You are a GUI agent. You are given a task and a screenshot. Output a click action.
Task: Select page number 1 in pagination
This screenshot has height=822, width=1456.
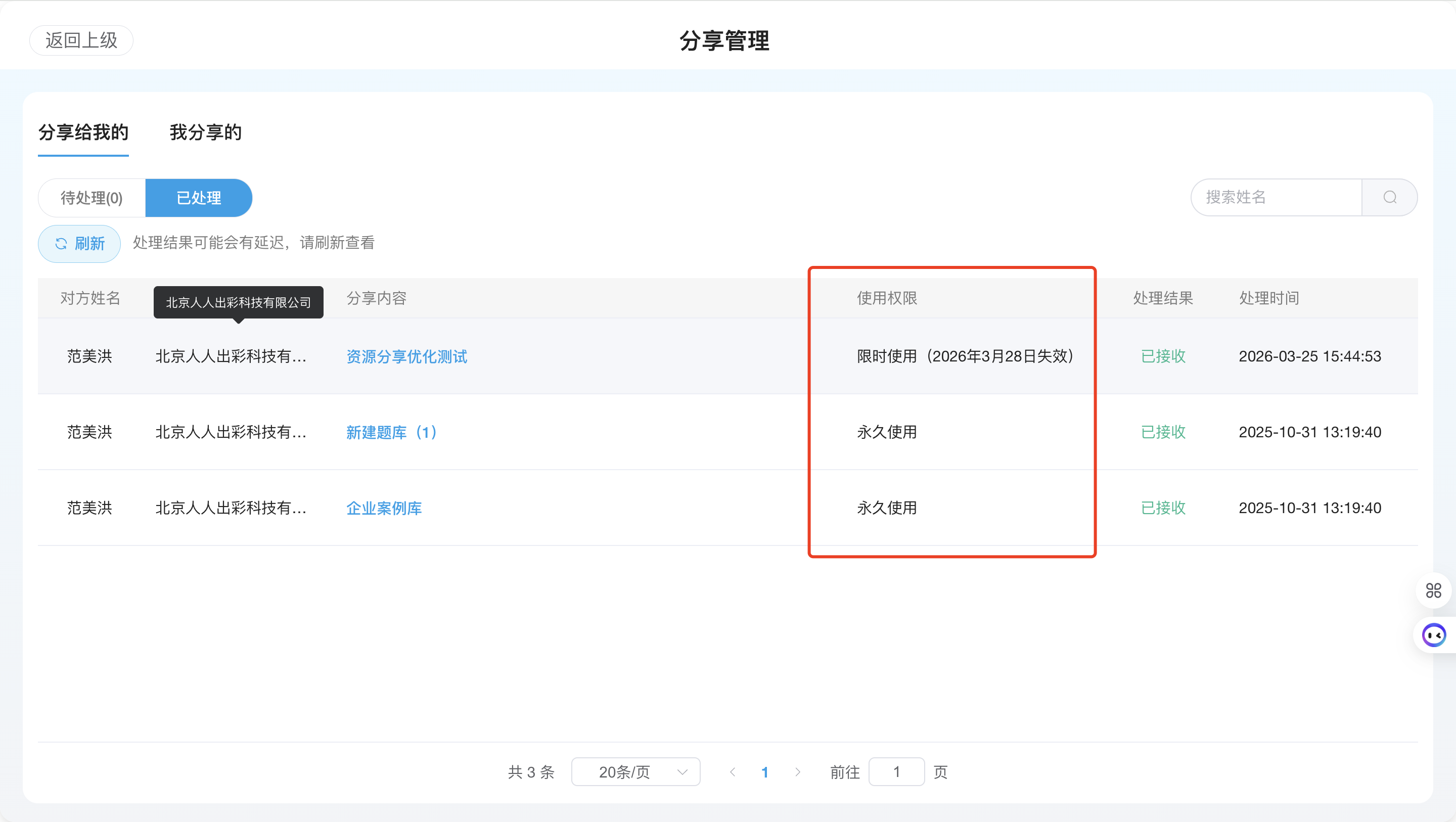[765, 771]
